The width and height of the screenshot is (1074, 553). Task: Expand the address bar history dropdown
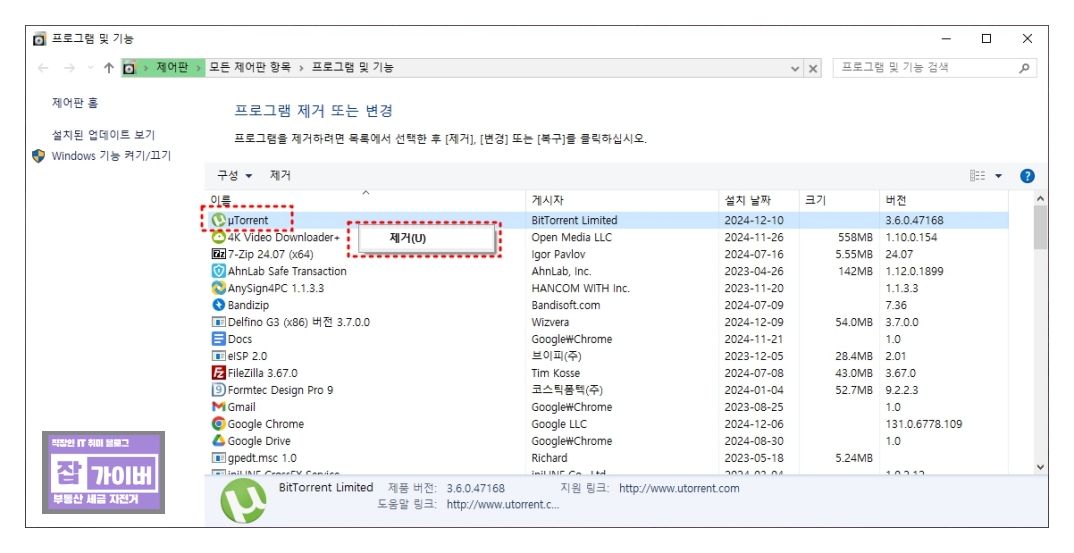click(x=795, y=69)
